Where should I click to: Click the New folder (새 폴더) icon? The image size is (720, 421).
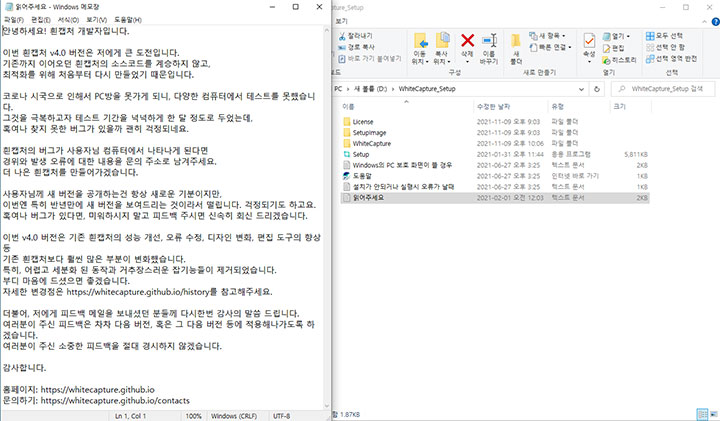[x=516, y=40]
